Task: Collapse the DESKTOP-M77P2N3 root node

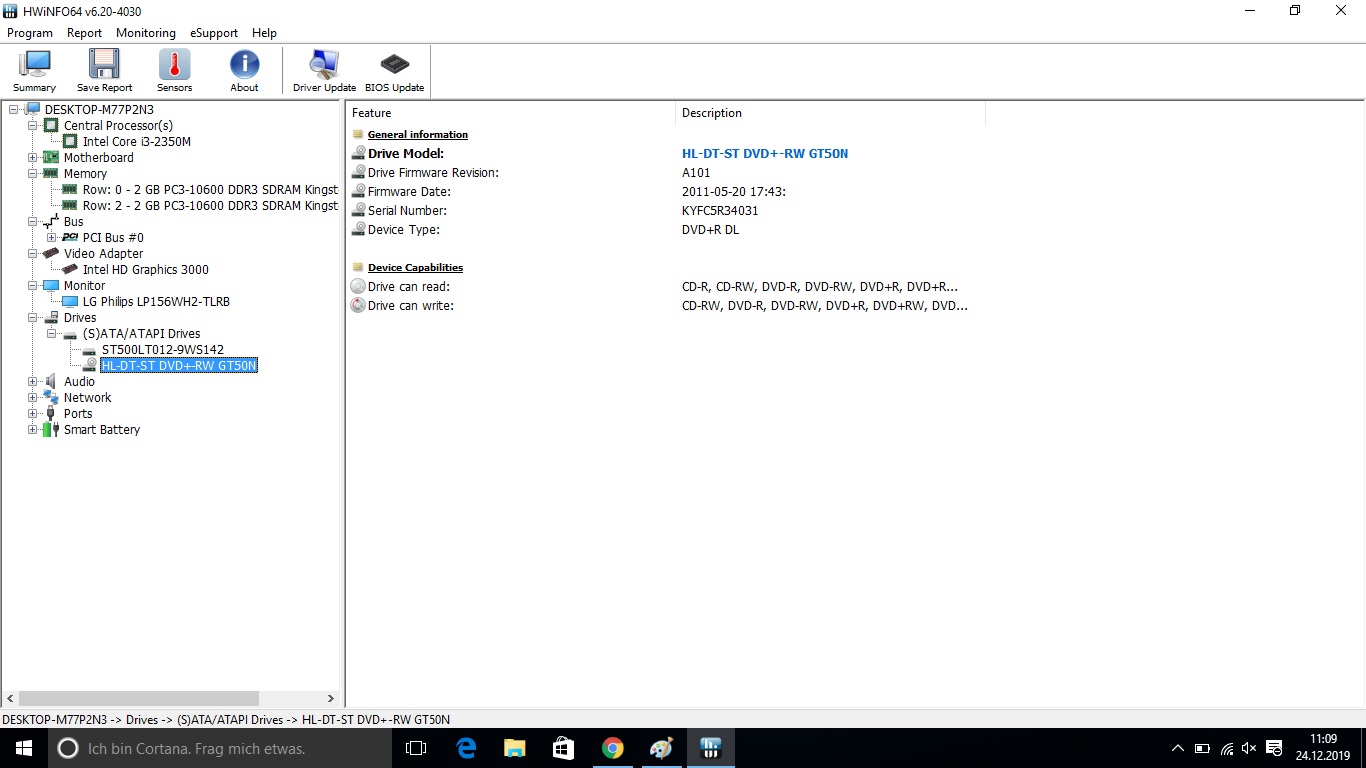Action: [13, 110]
